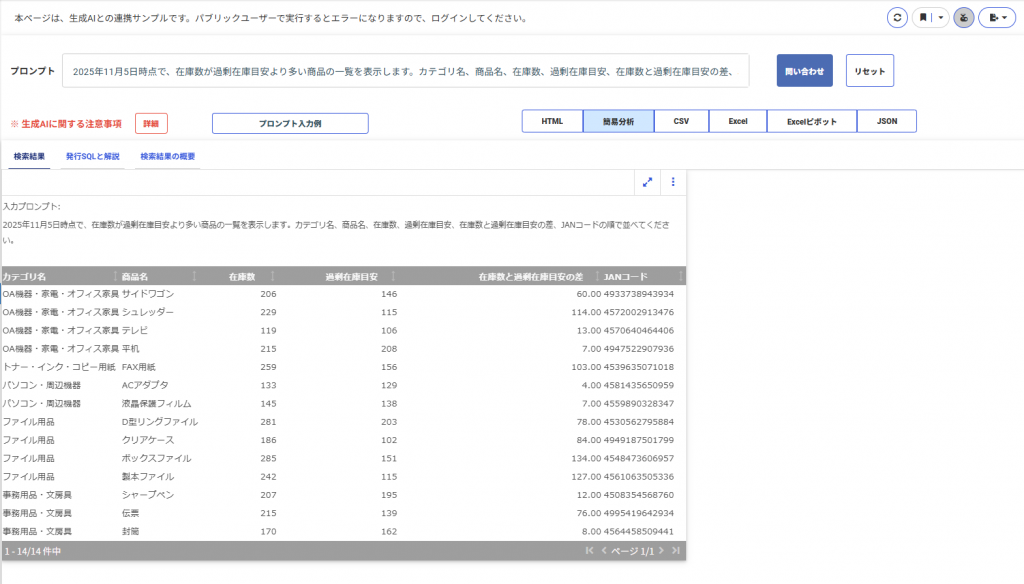
Task: Choose the Excelピボット output option
Action: coord(811,121)
